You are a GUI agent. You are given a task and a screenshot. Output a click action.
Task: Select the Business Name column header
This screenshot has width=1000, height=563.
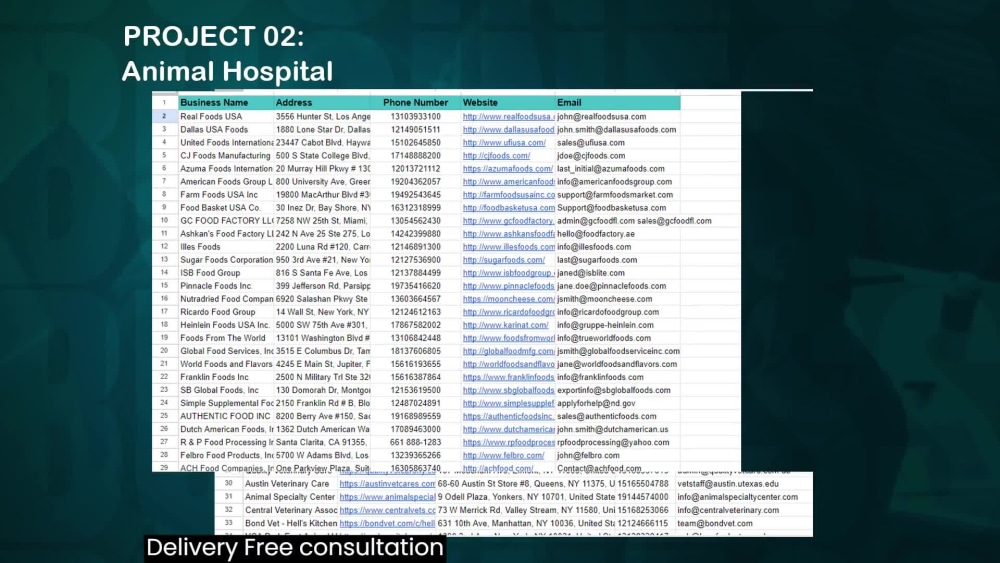point(226,103)
